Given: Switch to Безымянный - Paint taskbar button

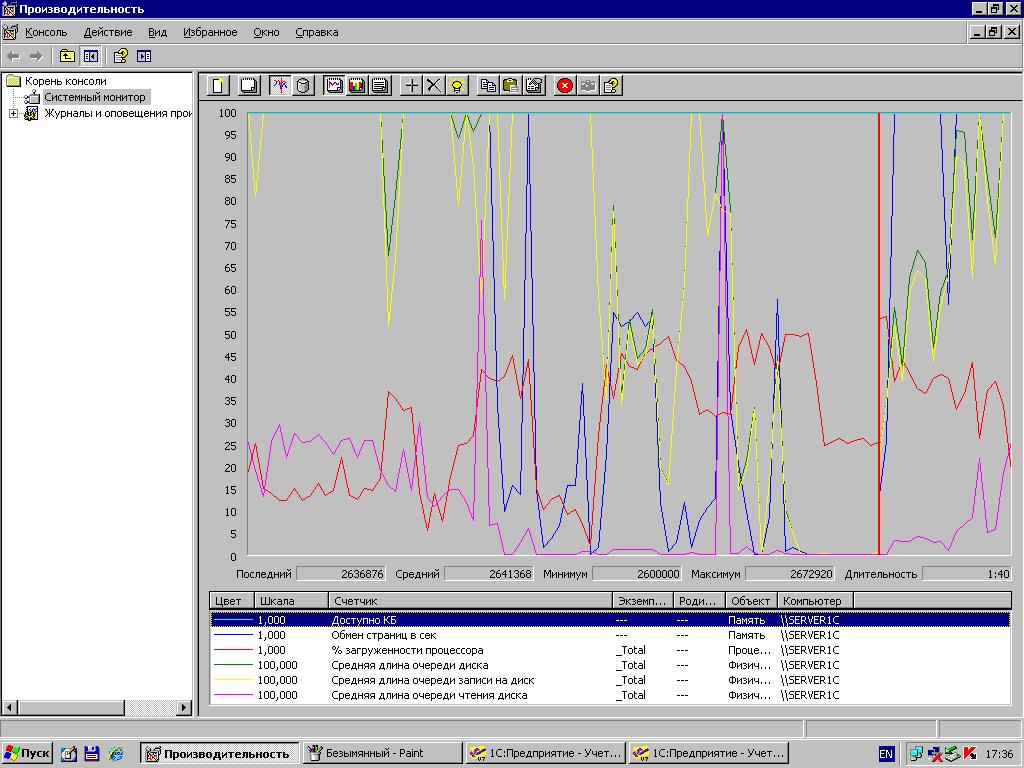Looking at the screenshot, I should tap(381, 753).
